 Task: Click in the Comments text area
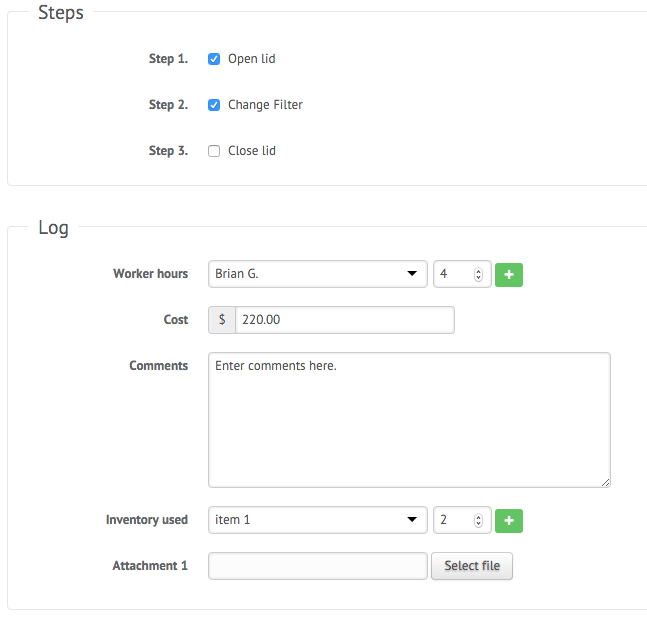409,420
